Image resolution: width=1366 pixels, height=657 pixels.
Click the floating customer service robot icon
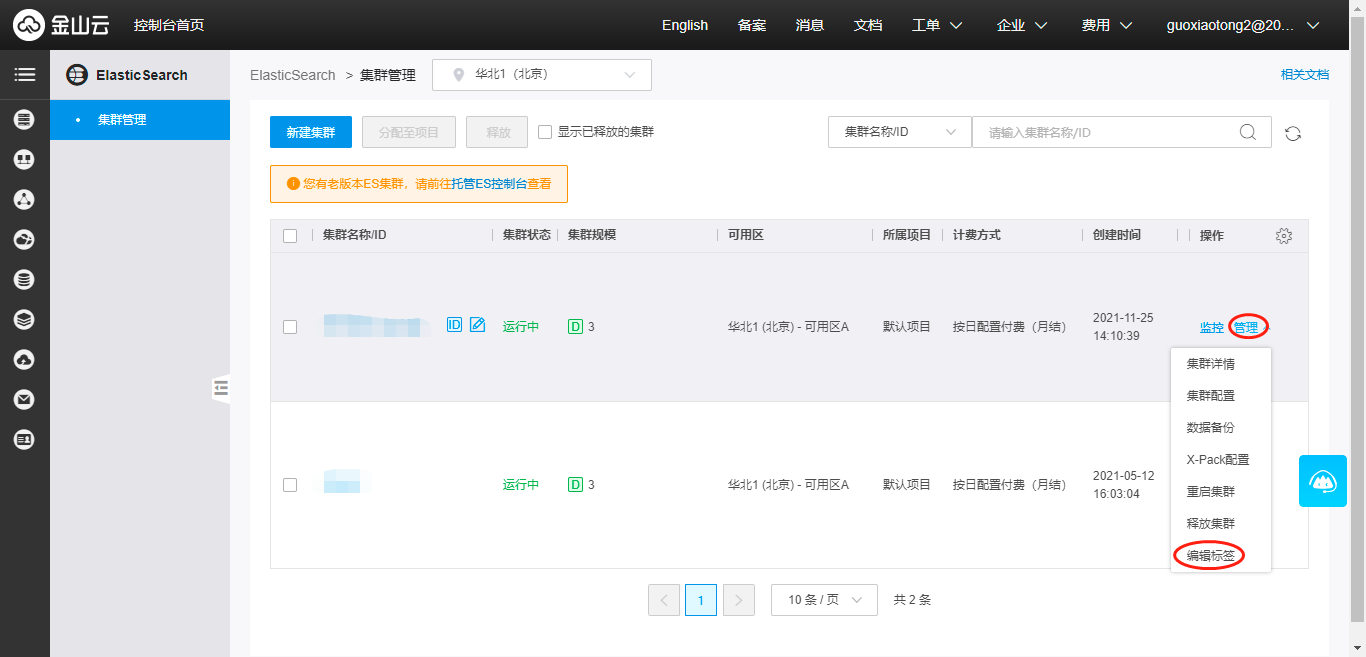[x=1322, y=481]
